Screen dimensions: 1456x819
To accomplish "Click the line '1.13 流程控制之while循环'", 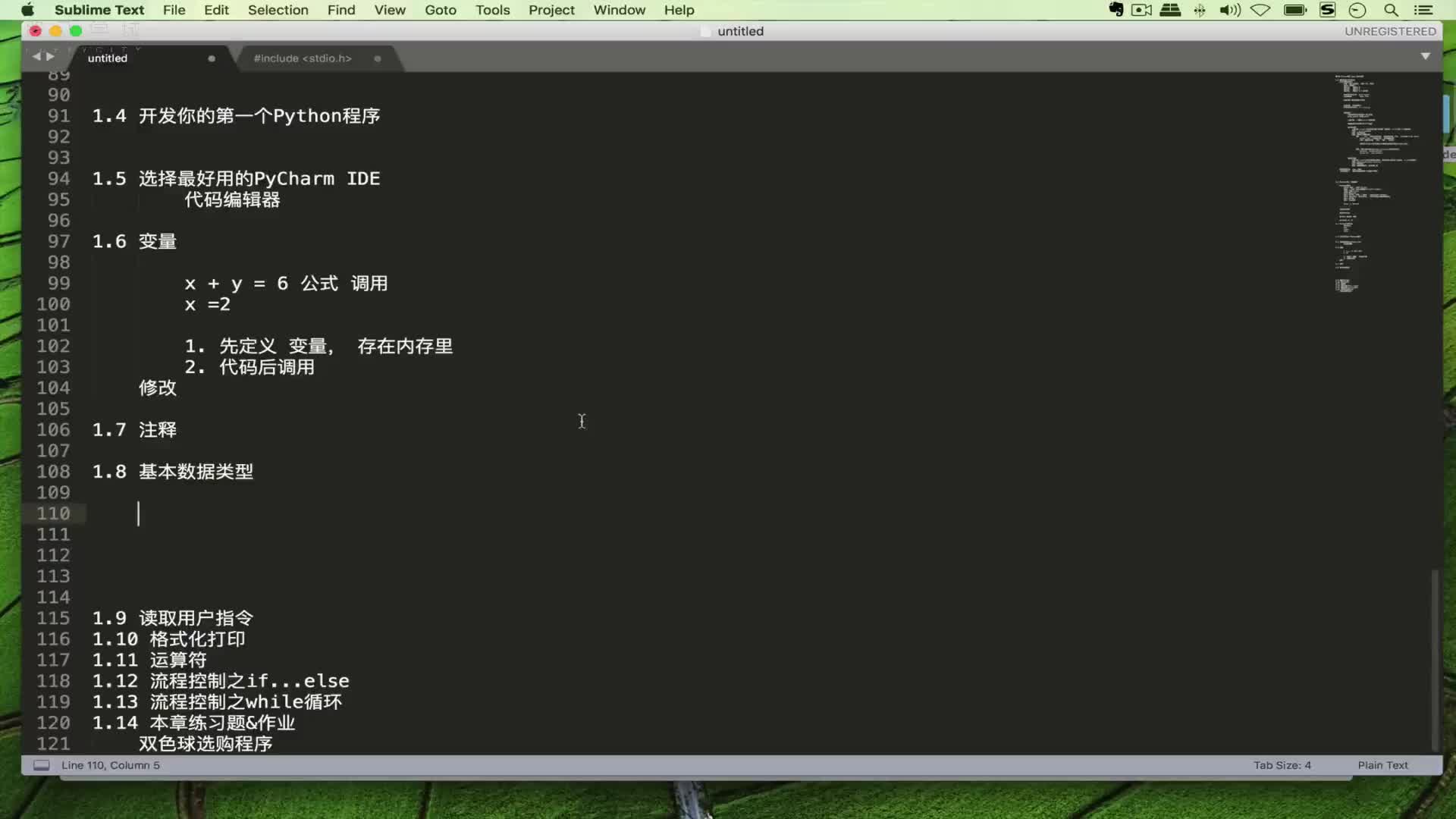I will point(217,702).
